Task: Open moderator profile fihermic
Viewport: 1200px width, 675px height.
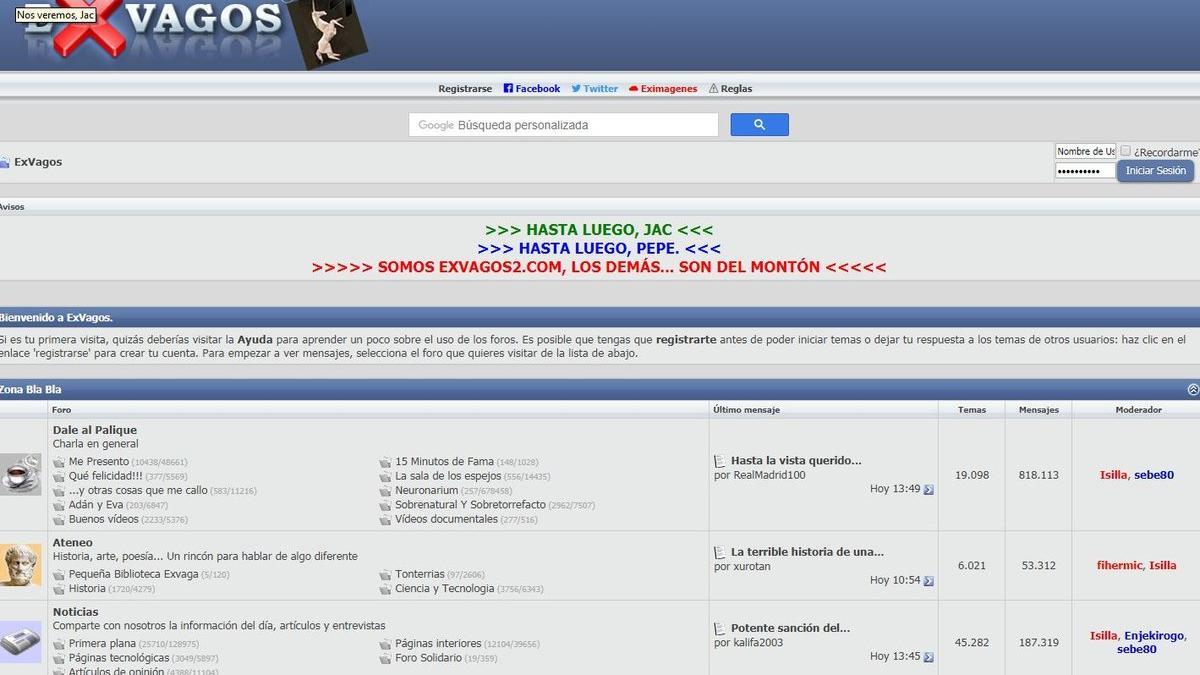Action: click(x=1119, y=566)
